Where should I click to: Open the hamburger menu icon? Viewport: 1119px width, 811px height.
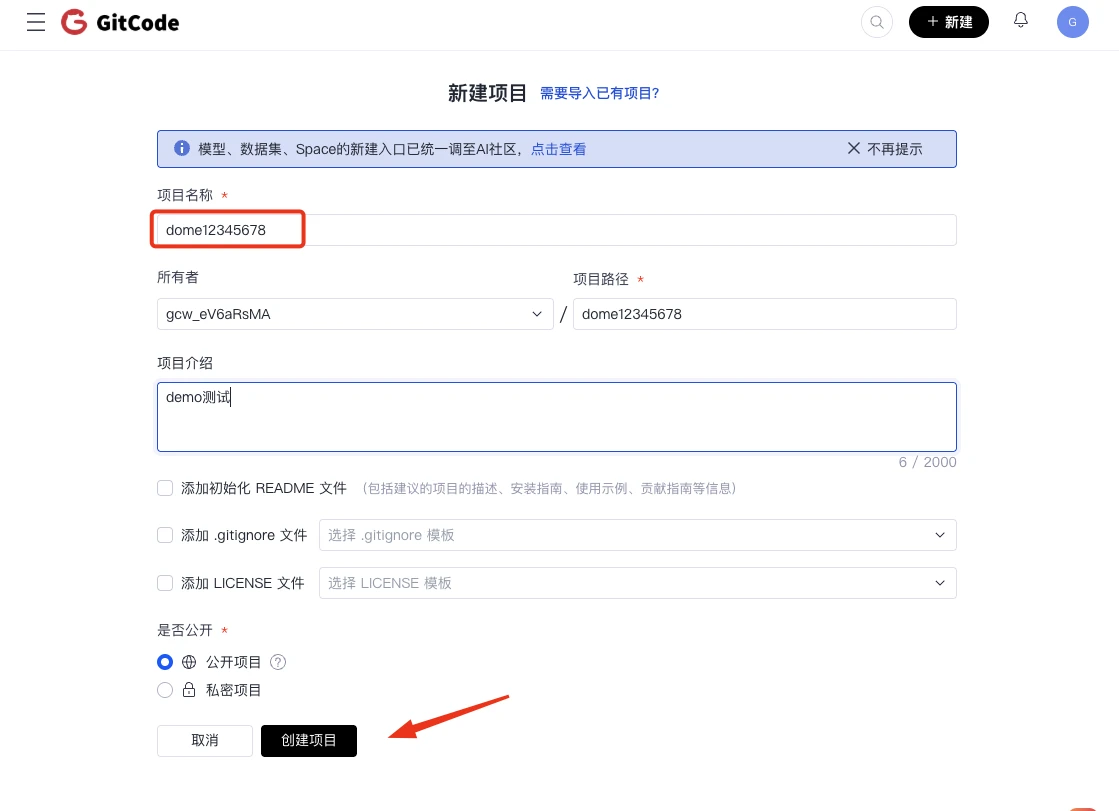[x=36, y=22]
